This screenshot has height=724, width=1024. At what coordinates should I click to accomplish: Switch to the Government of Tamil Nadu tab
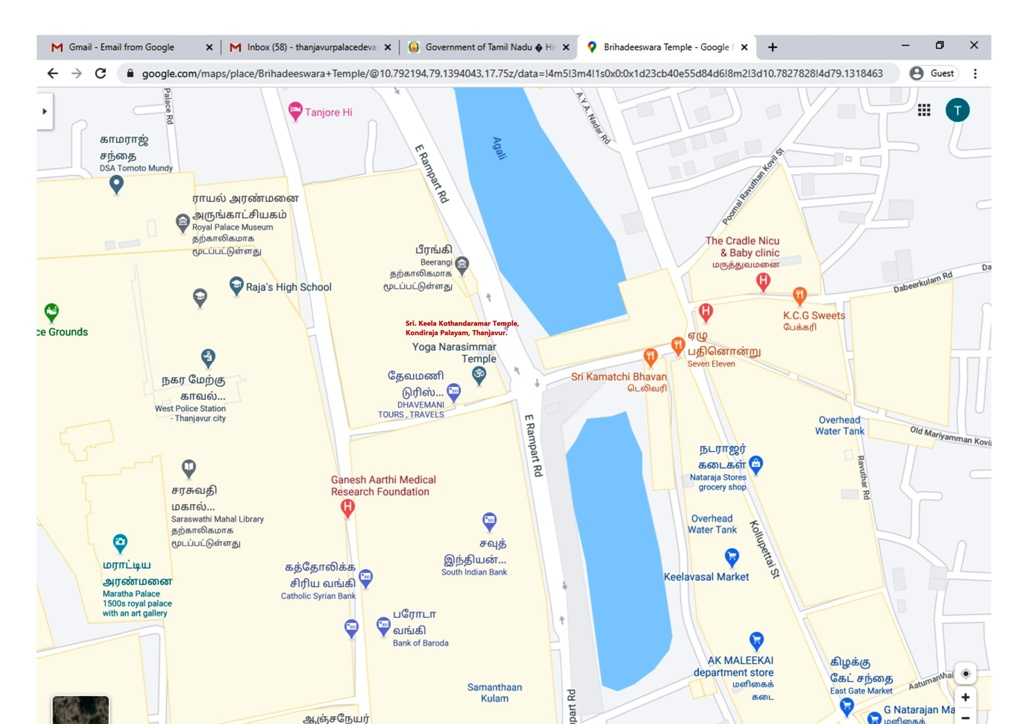click(x=487, y=47)
